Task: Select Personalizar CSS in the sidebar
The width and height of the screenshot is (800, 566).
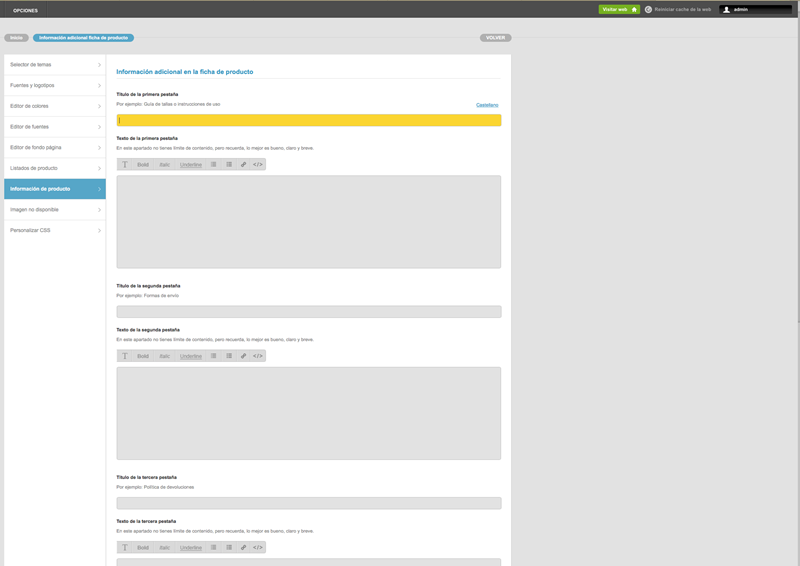Action: (54, 230)
